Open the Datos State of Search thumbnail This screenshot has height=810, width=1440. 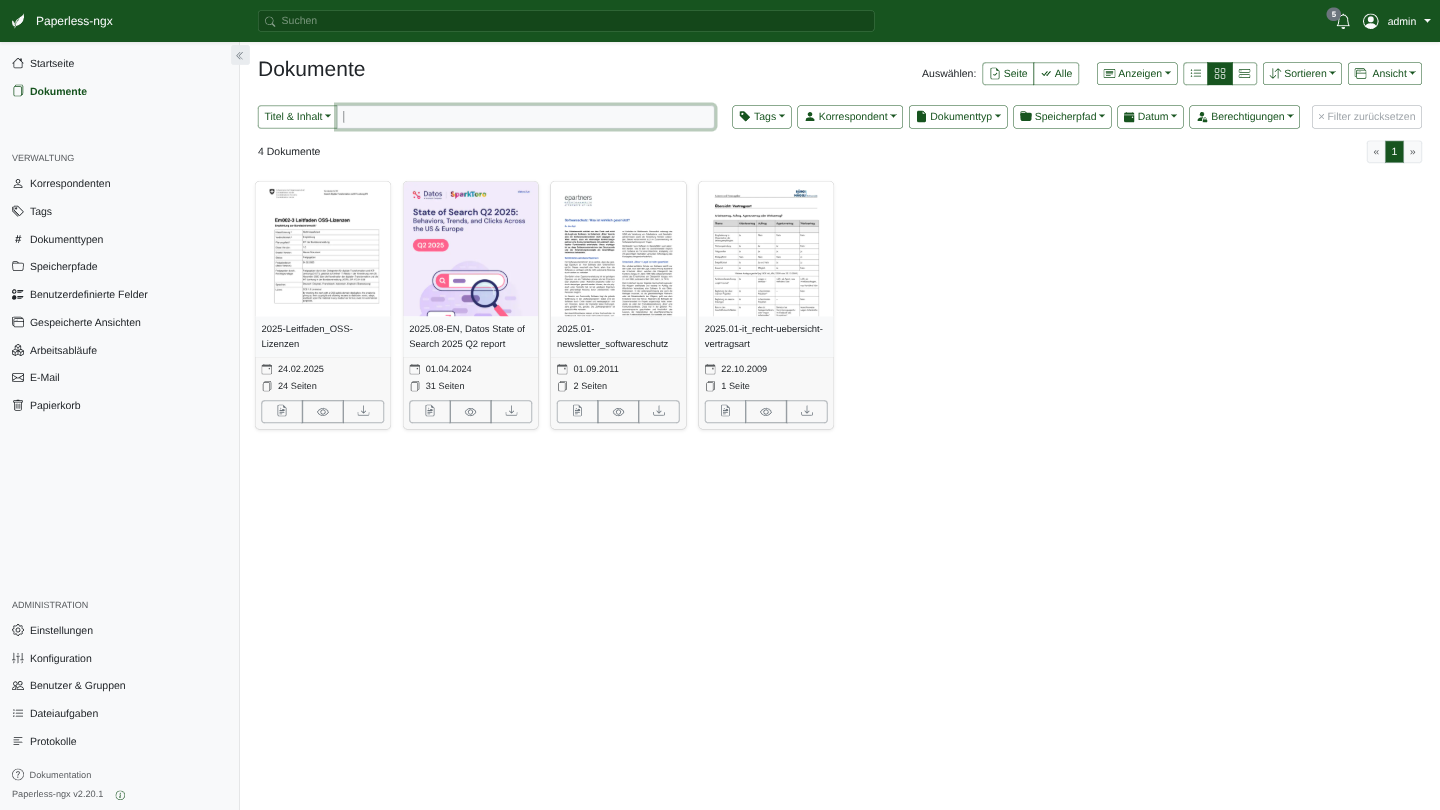coord(470,249)
